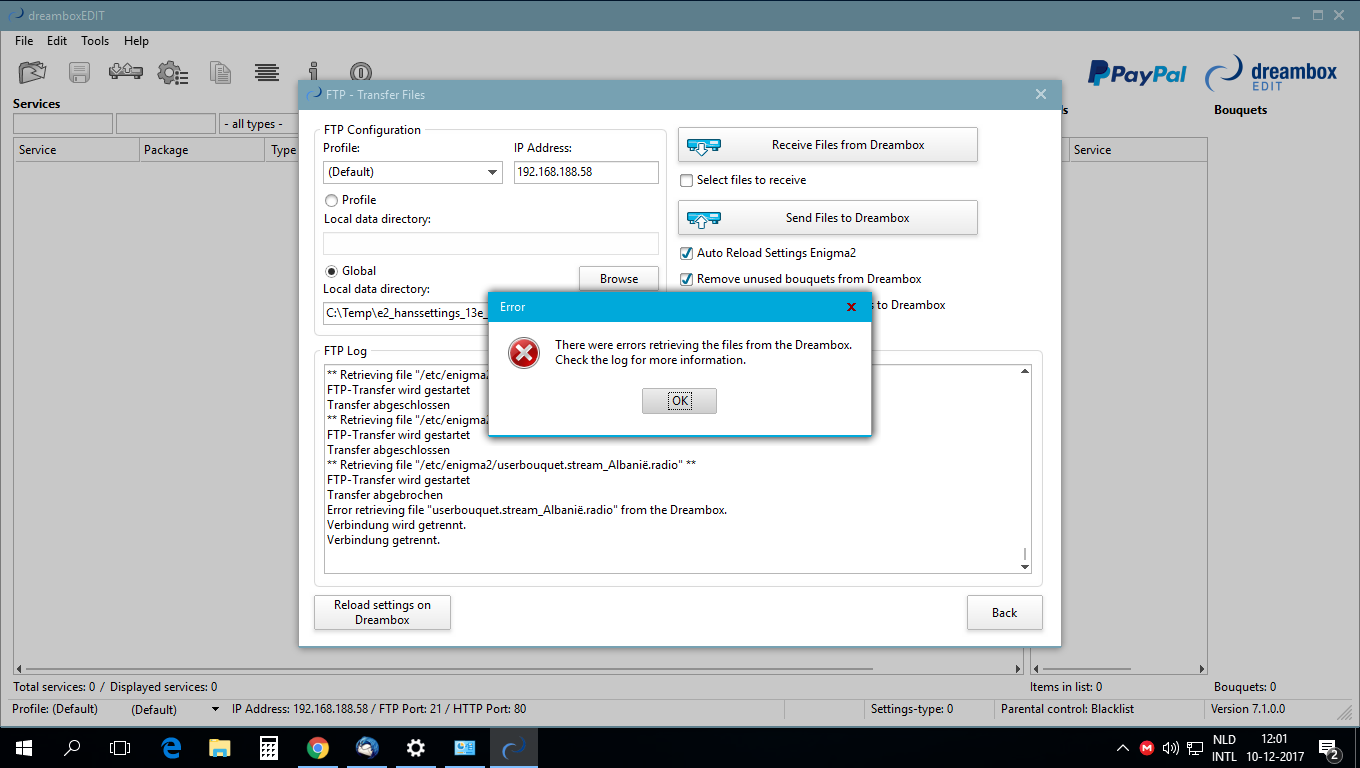This screenshot has width=1360, height=768.
Task: Open the FTP transfer toolbar icon
Action: tap(126, 73)
